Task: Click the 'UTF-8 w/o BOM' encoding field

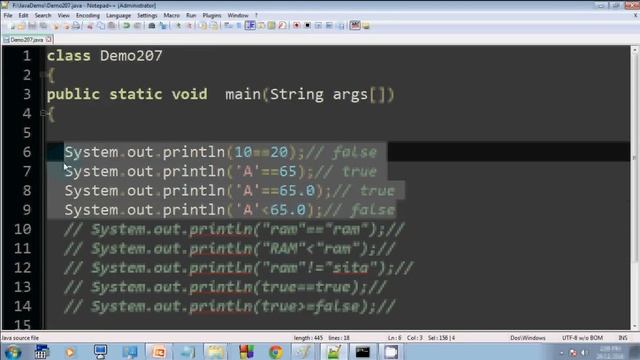Action: [582, 338]
